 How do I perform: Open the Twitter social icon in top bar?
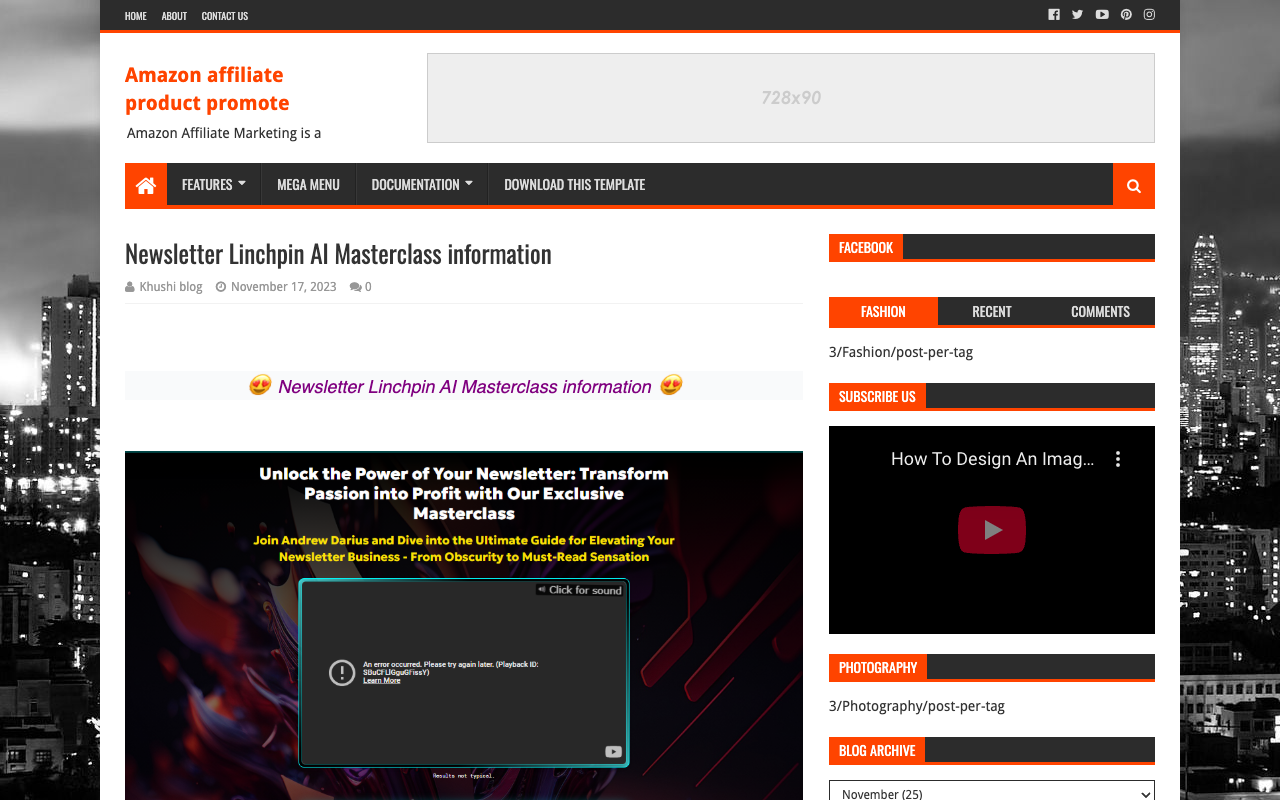tap(1077, 15)
